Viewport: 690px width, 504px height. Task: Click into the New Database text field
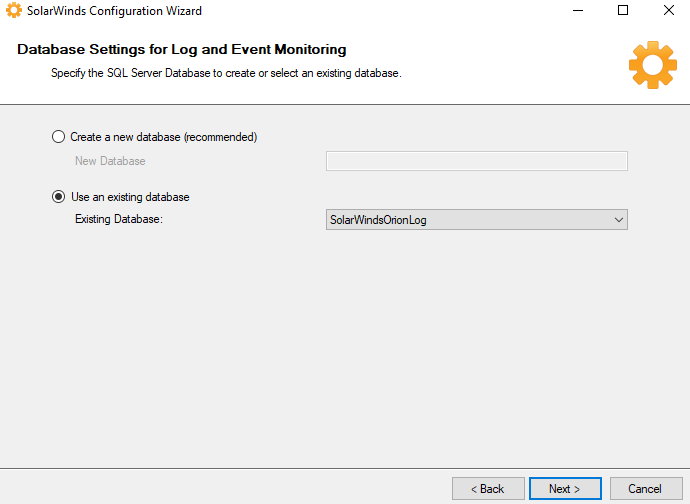pyautogui.click(x=477, y=161)
